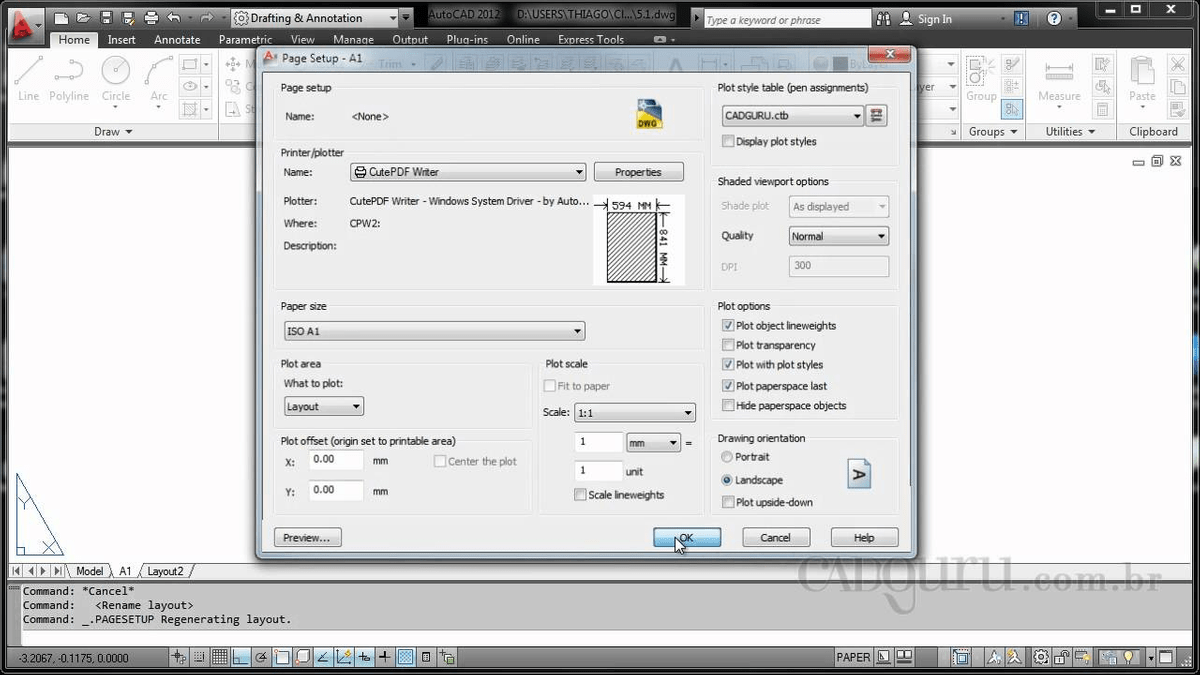
Task: Select the Polyline tool in the Draw panel
Action: (69, 79)
